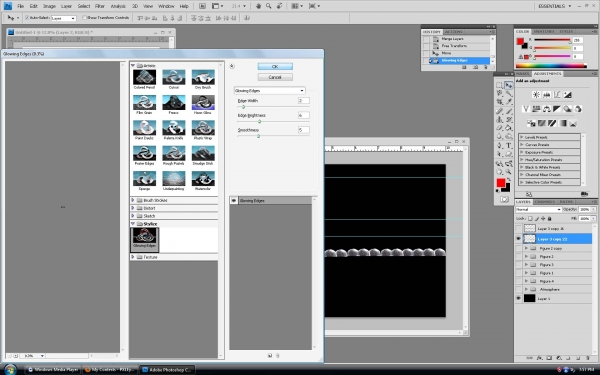Select the Paint Bucket tool
This screenshot has height=375, width=600.
(x=509, y=128)
